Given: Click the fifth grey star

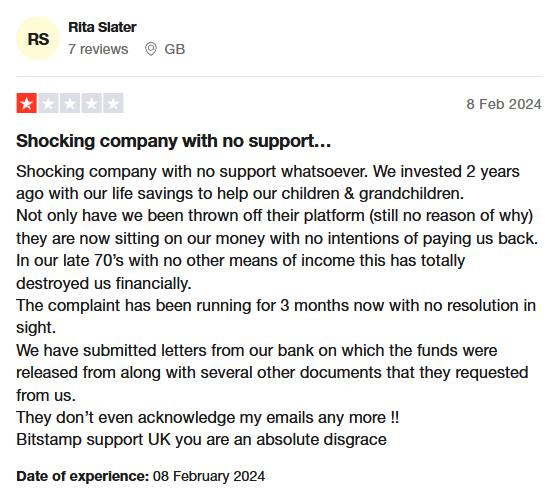Looking at the screenshot, I should (113, 103).
